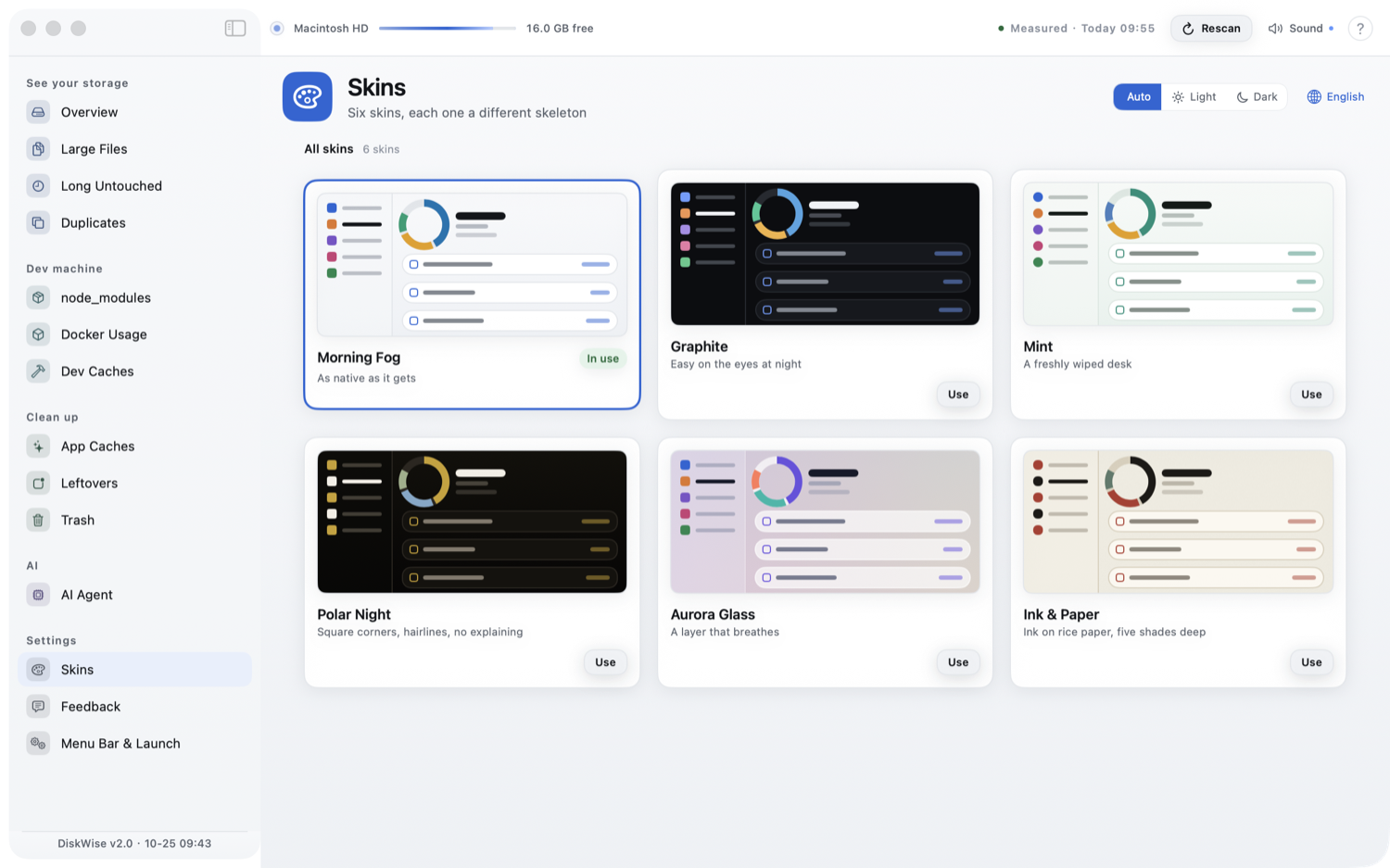Open help with the question mark icon
This screenshot has width=1390, height=868.
coord(1359,29)
